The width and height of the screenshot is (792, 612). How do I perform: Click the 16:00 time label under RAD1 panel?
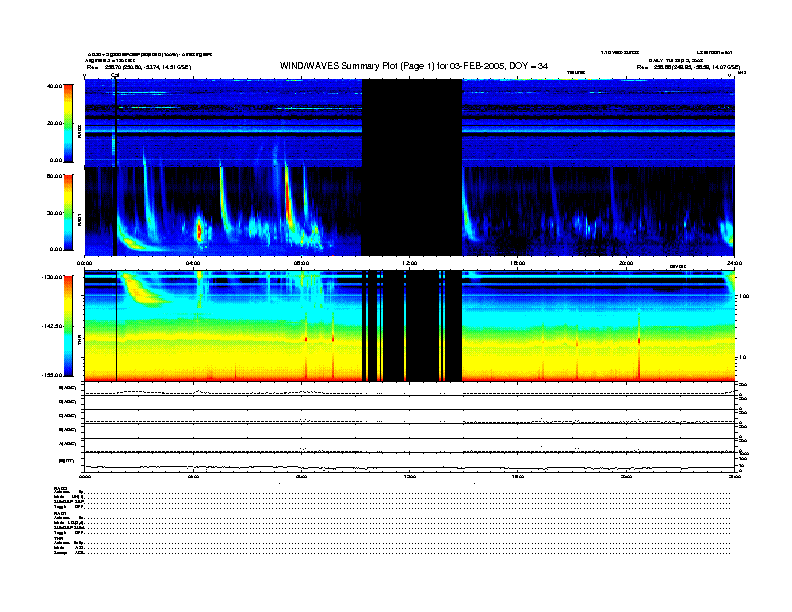518,263
